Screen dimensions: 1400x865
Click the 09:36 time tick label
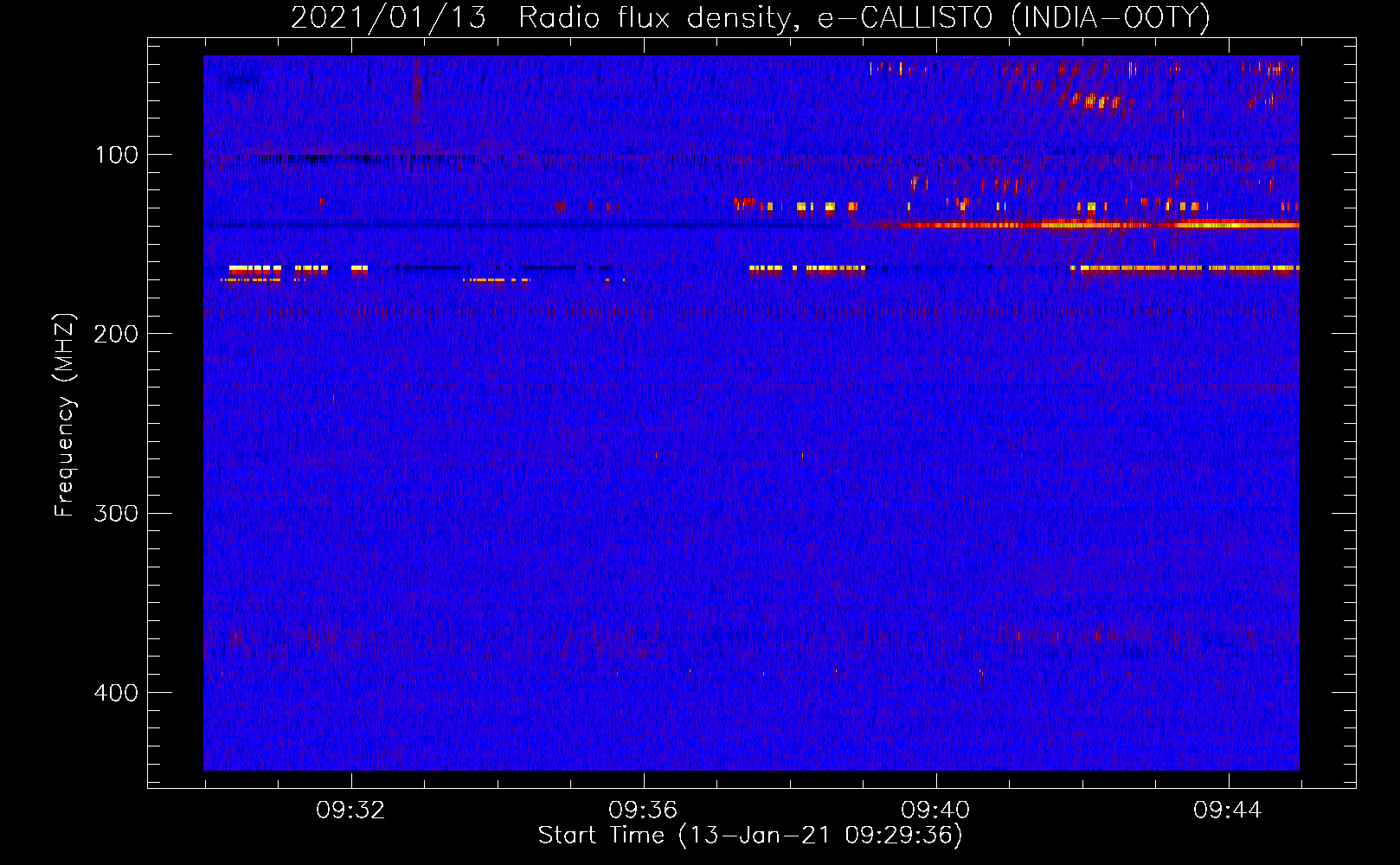[x=643, y=811]
